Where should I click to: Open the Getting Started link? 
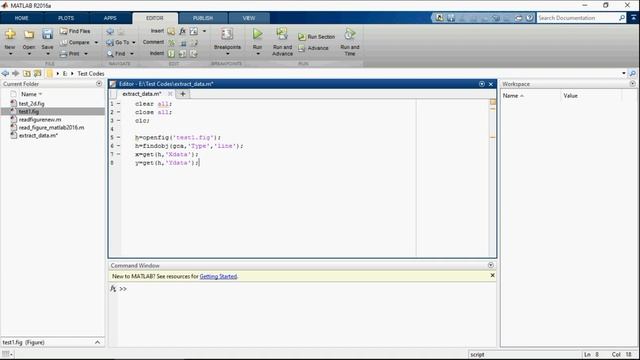click(x=218, y=276)
